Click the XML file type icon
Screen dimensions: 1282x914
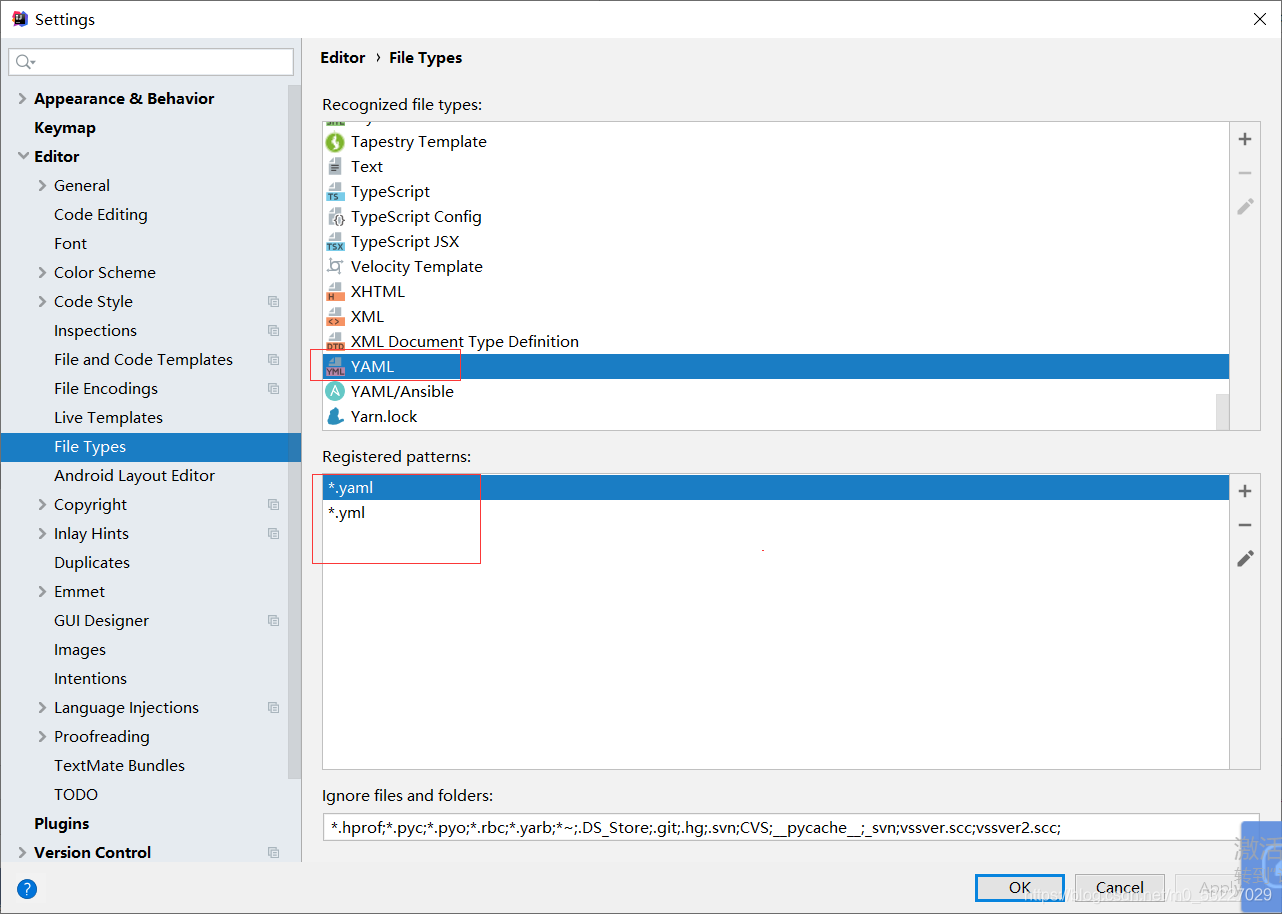tap(335, 317)
